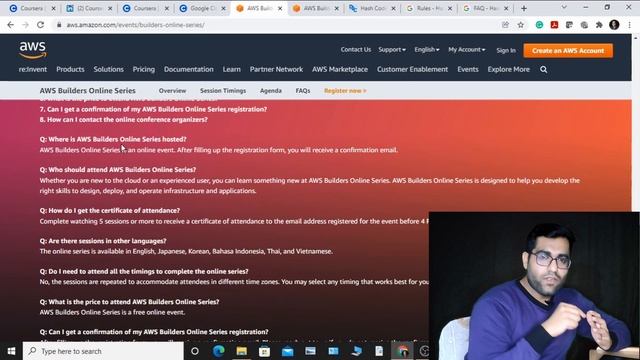This screenshot has height=360, width=640.
Task: Open the Mail app from the taskbar
Action: [287, 351]
